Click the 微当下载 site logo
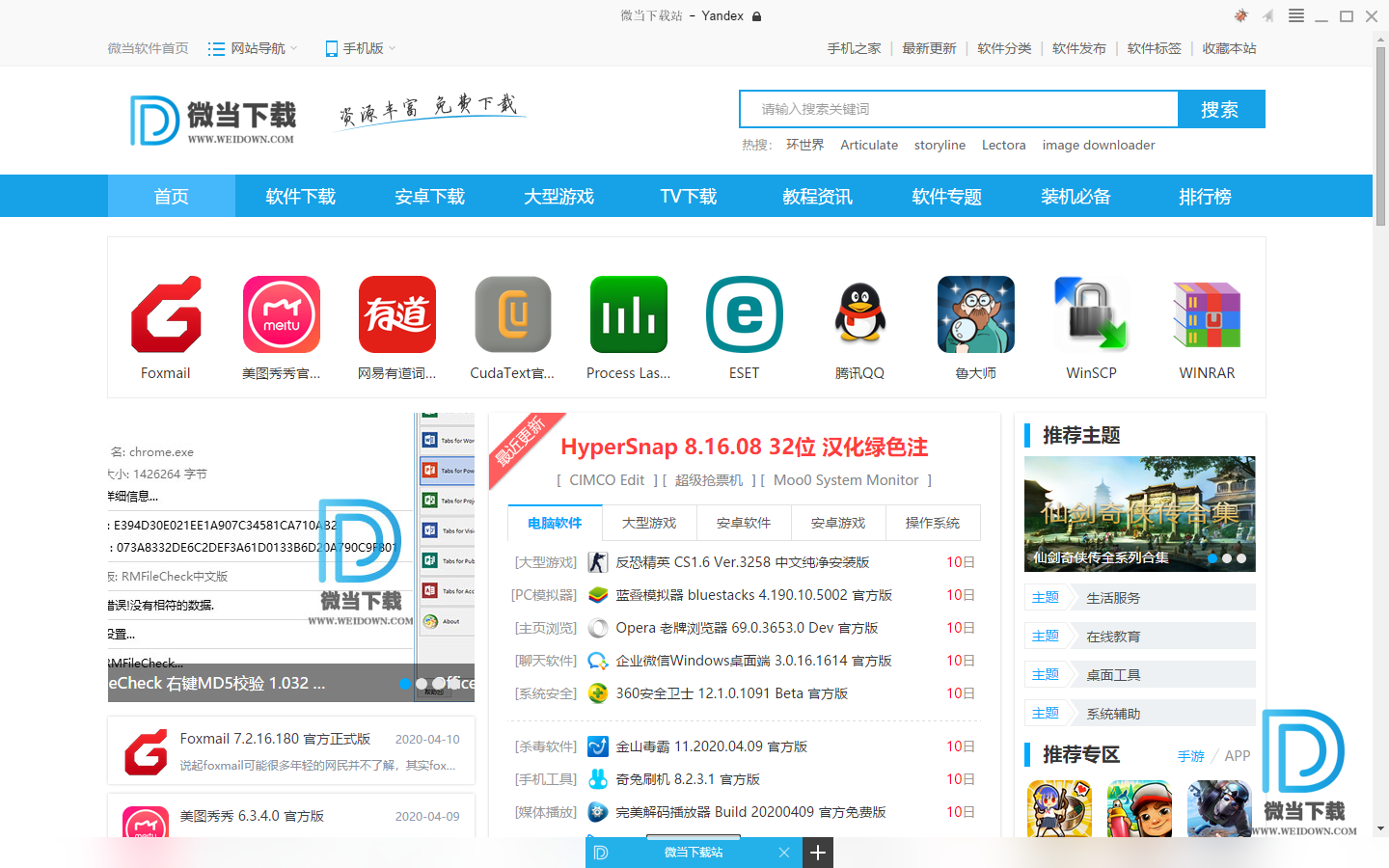 tap(213, 121)
